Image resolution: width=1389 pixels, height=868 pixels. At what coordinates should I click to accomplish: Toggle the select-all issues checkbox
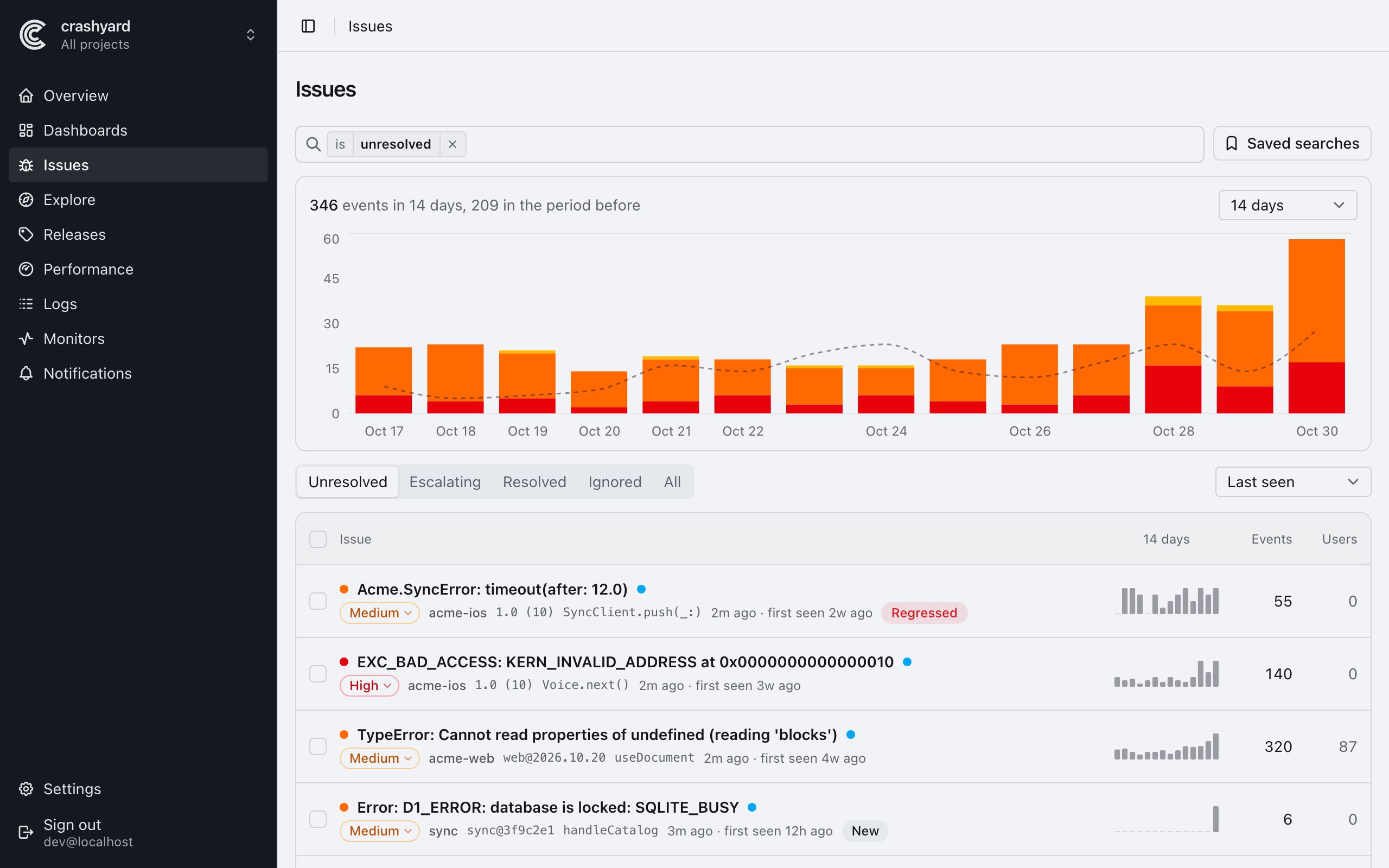[318, 539]
